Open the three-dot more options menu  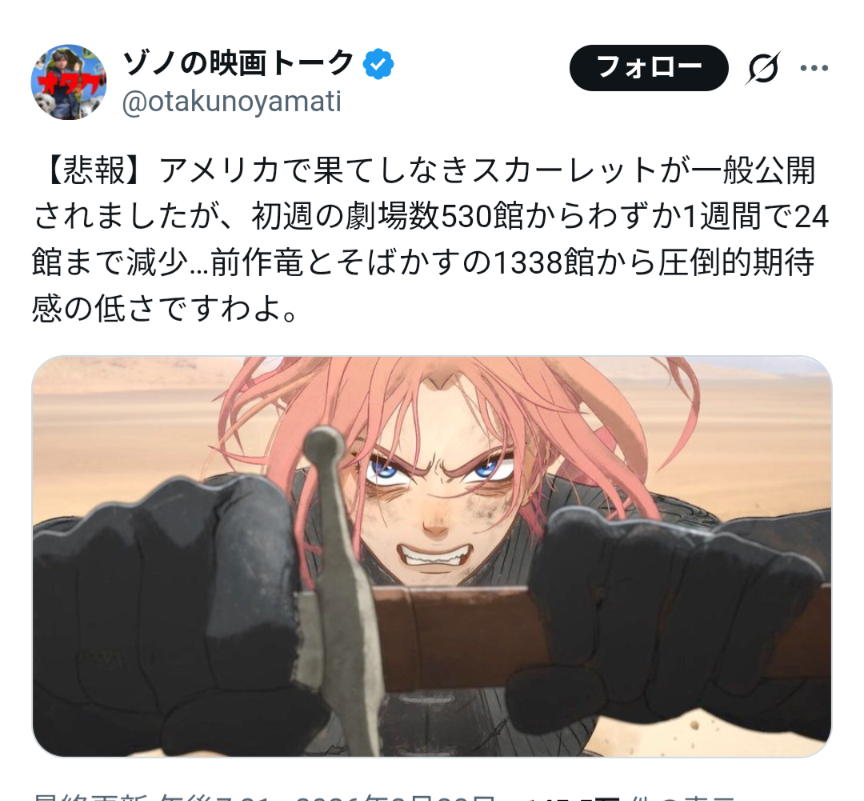(814, 68)
